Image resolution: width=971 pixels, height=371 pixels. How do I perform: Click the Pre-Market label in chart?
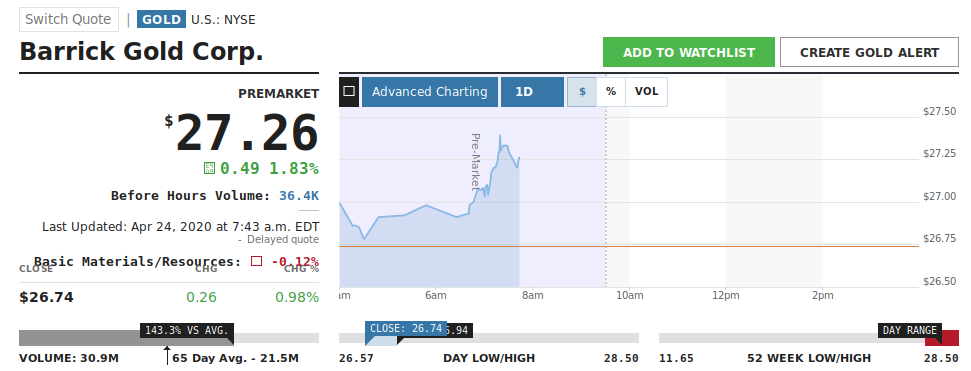pos(476,161)
